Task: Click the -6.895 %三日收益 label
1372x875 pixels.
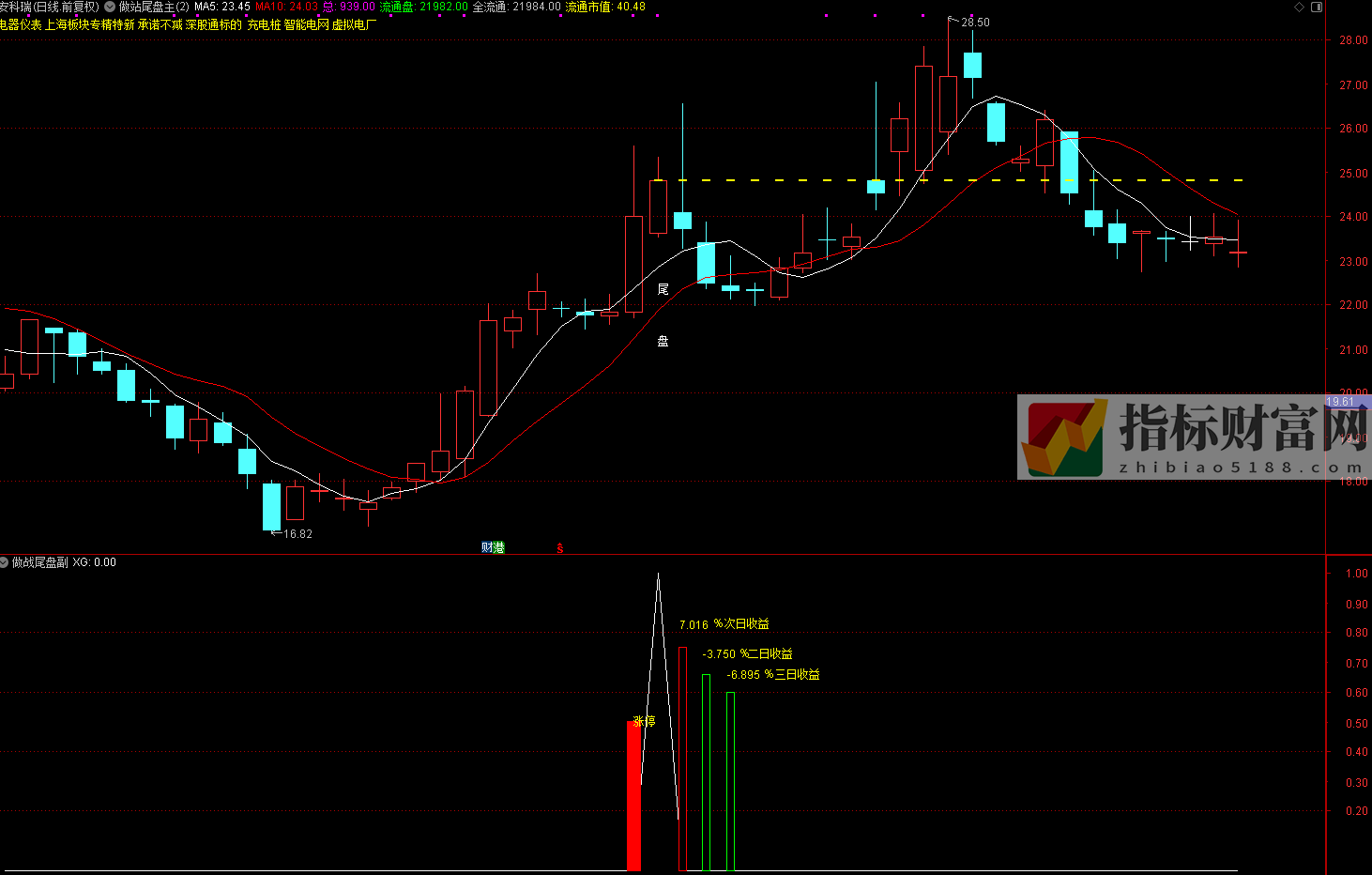Action: 773,674
